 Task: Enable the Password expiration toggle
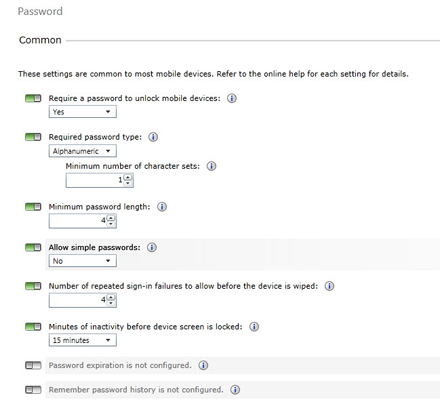pos(33,365)
